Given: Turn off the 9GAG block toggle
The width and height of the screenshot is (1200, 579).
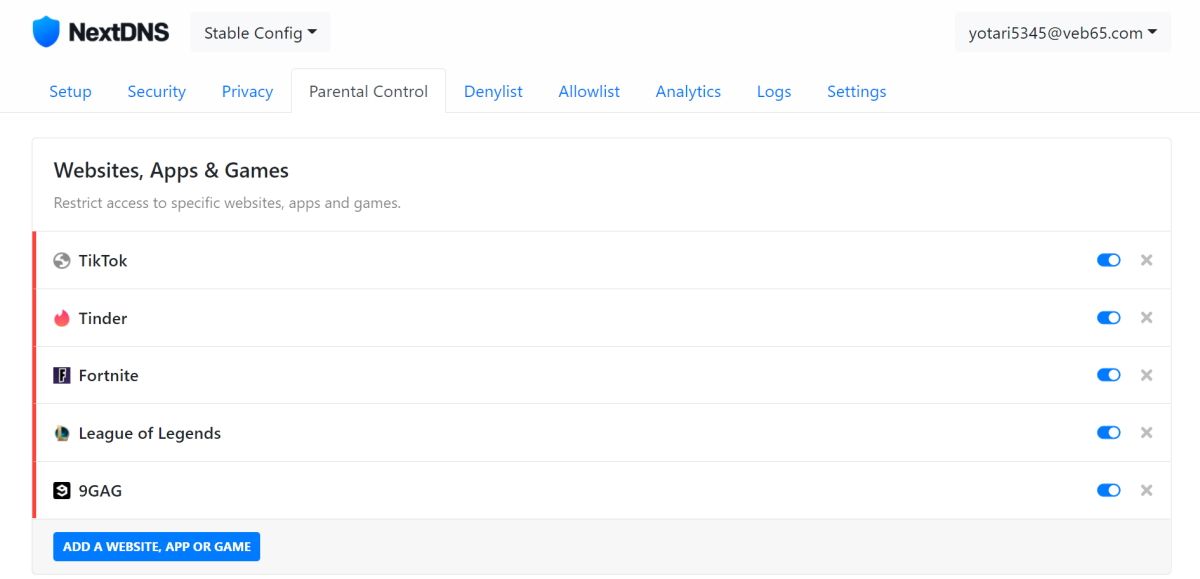Looking at the screenshot, I should [x=1108, y=490].
